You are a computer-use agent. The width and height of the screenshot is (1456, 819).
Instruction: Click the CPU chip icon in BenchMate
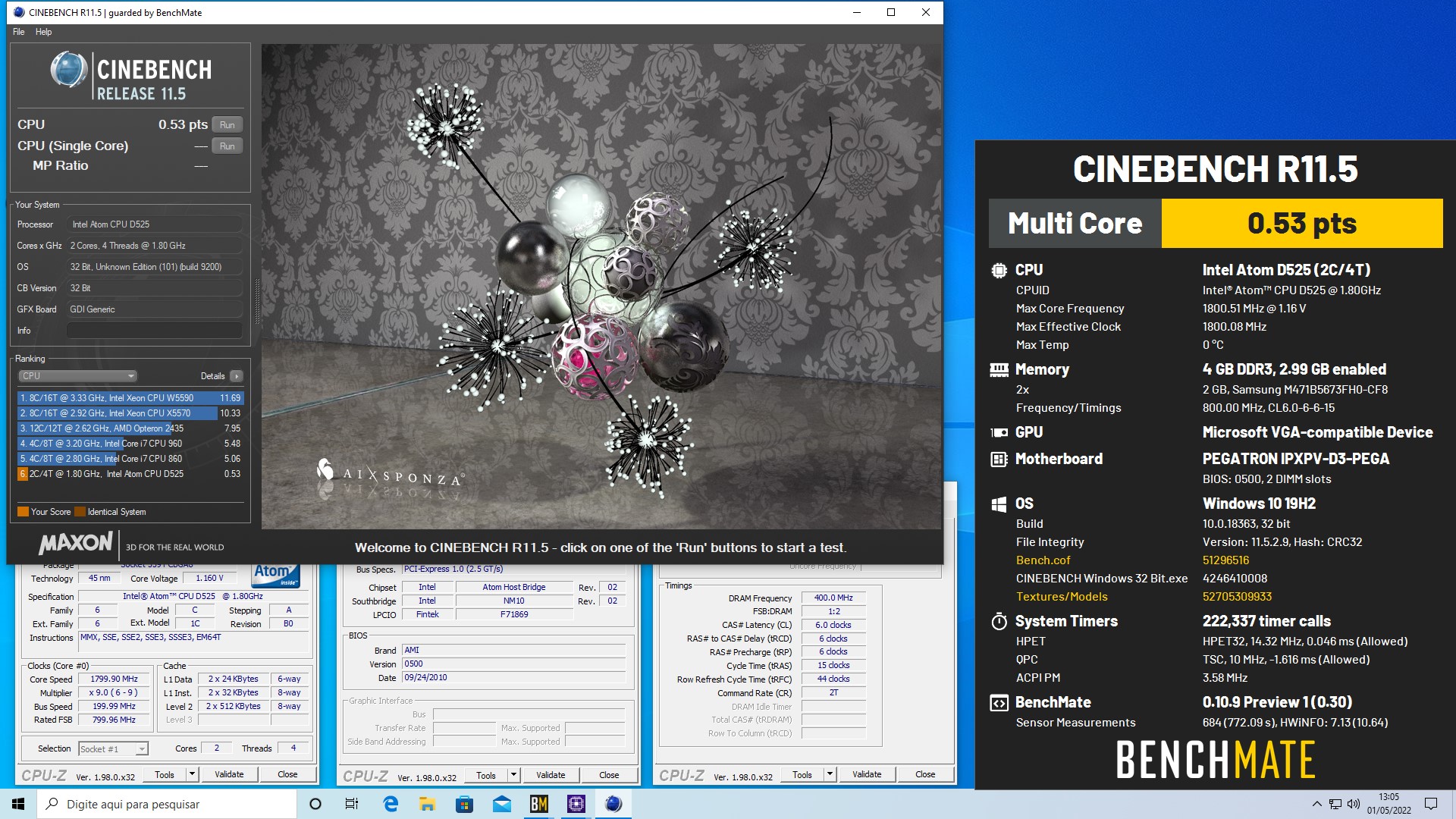pyautogui.click(x=999, y=270)
